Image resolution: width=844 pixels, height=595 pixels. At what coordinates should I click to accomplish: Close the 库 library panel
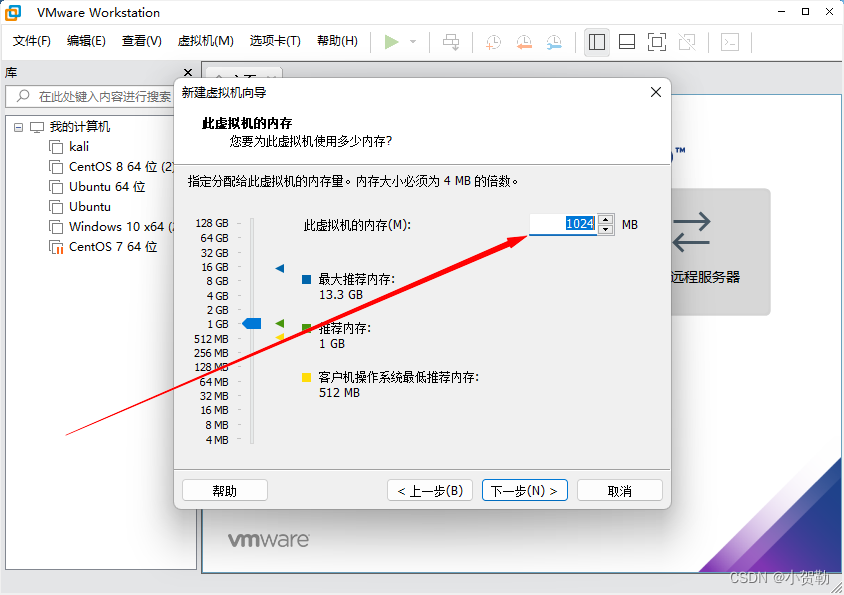click(x=188, y=72)
